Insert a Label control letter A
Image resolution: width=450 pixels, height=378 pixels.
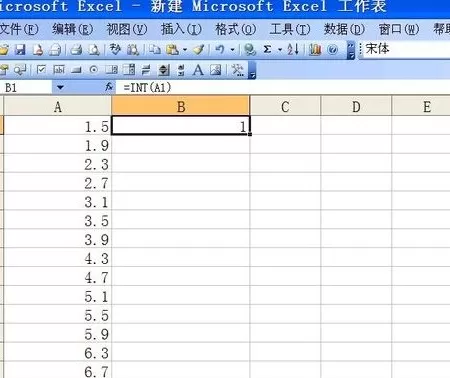198,70
